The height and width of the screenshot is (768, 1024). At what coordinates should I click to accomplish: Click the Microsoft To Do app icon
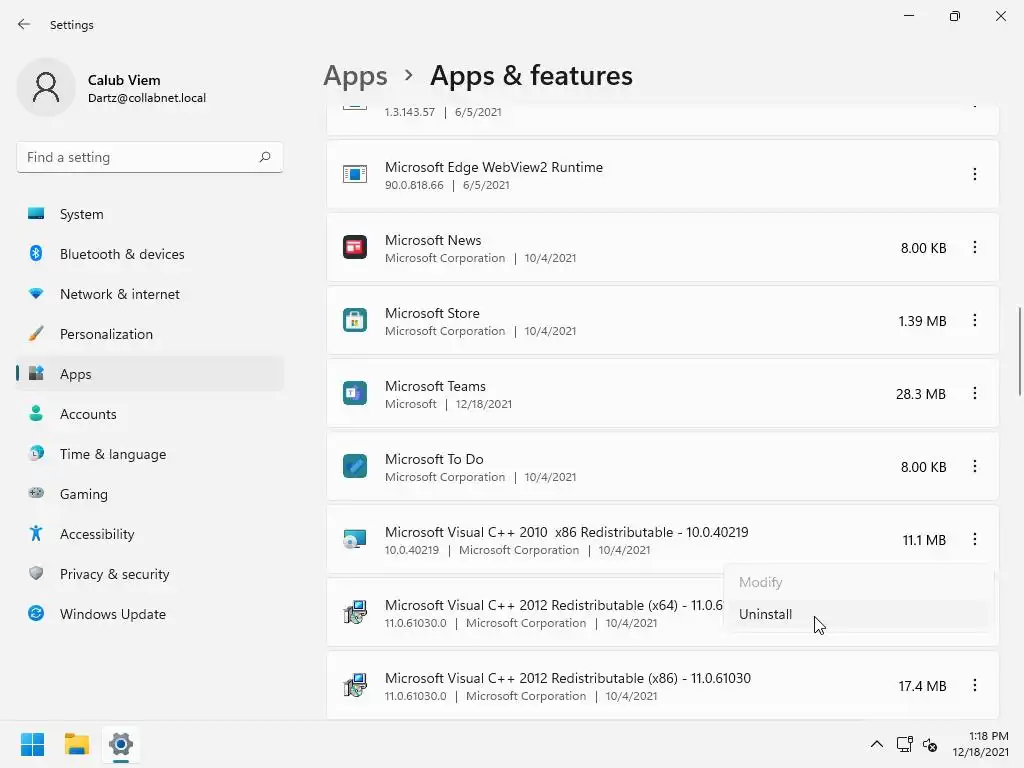click(x=355, y=466)
